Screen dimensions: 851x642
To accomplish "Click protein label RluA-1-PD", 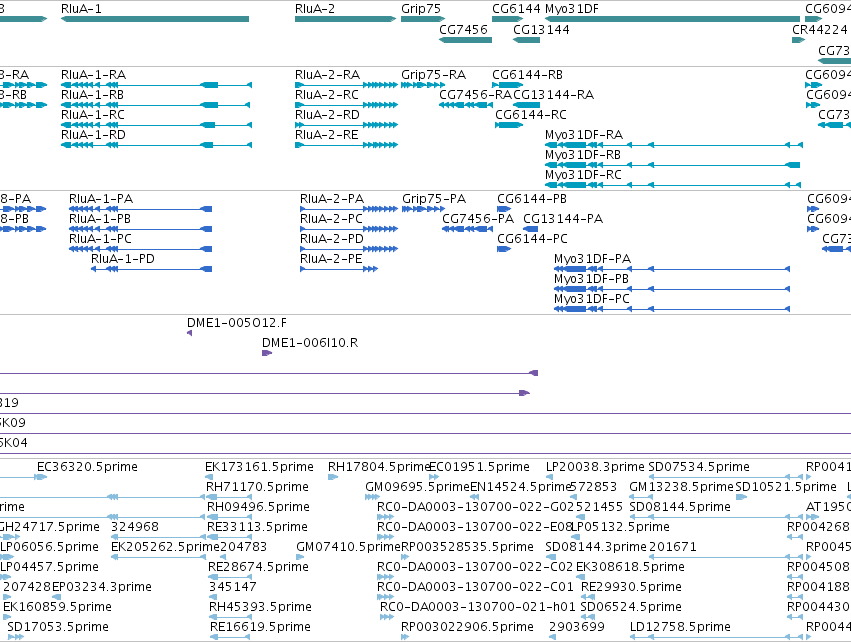I will coord(123,259).
